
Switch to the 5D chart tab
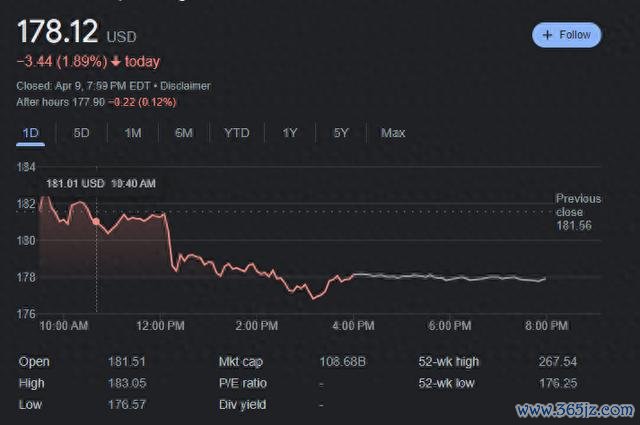click(81, 133)
